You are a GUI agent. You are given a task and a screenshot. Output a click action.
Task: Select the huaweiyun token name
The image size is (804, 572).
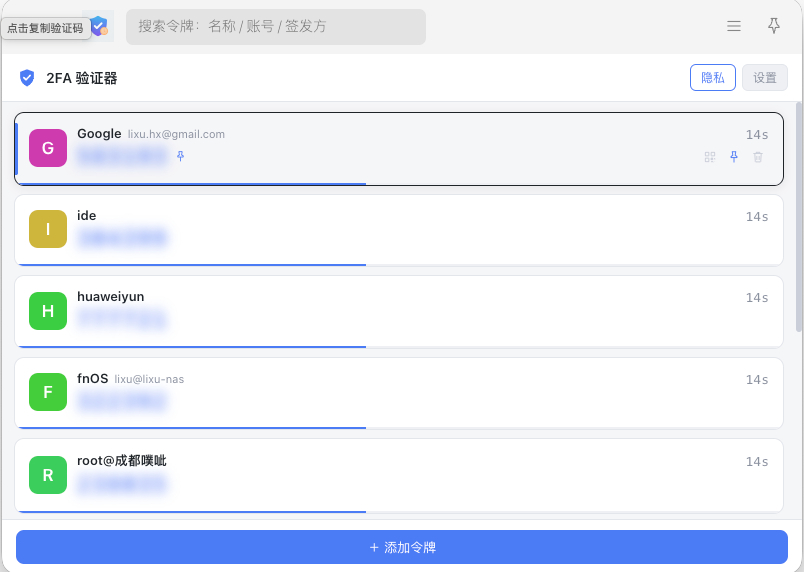click(x=111, y=297)
